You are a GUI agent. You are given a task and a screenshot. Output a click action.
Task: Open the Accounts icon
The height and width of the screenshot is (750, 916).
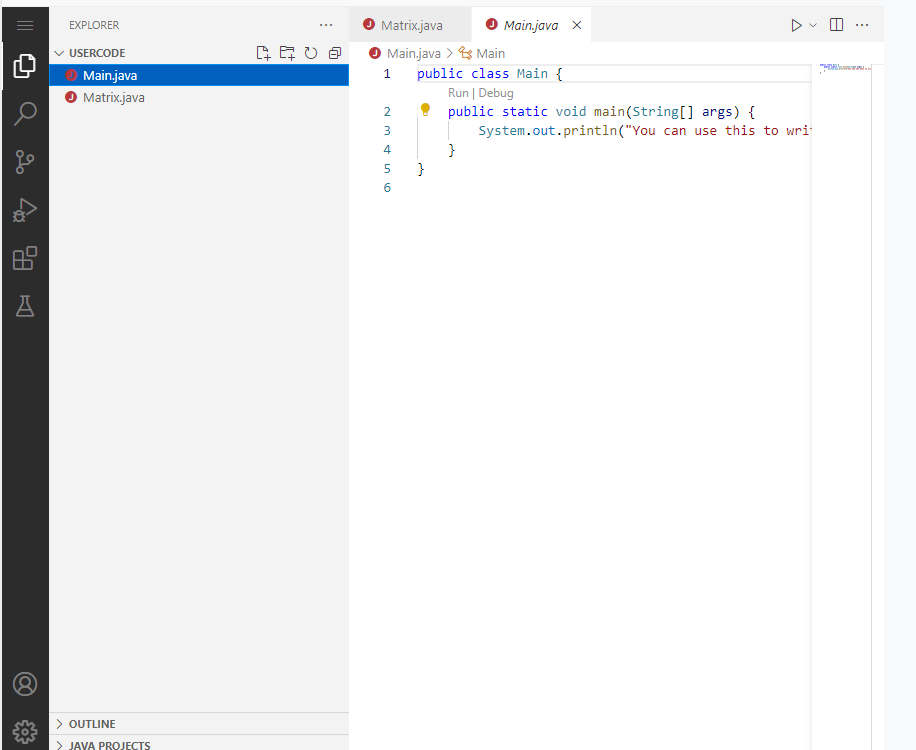point(25,684)
